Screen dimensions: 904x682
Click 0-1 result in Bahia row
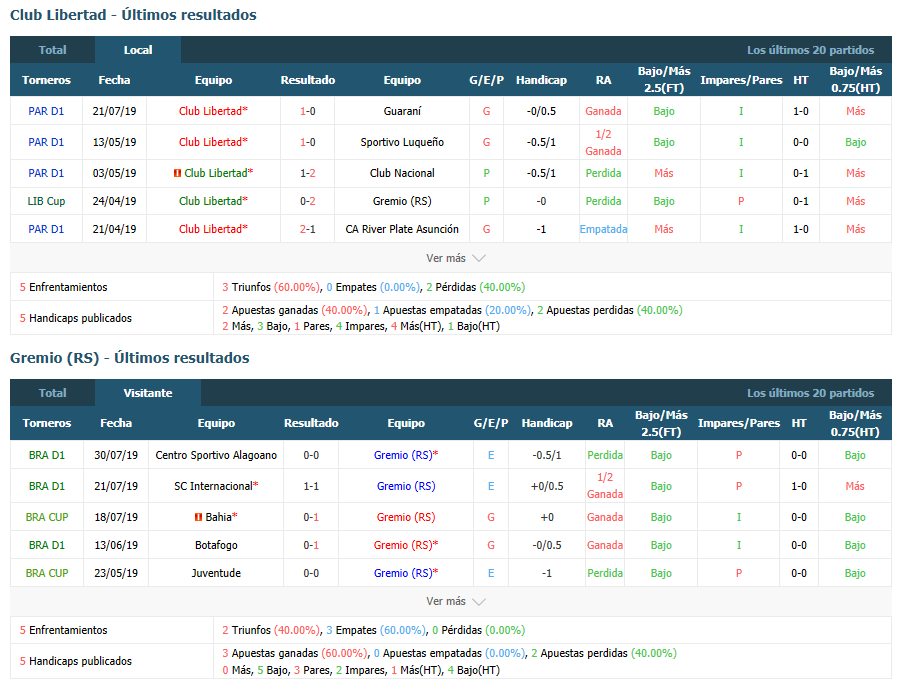(311, 517)
